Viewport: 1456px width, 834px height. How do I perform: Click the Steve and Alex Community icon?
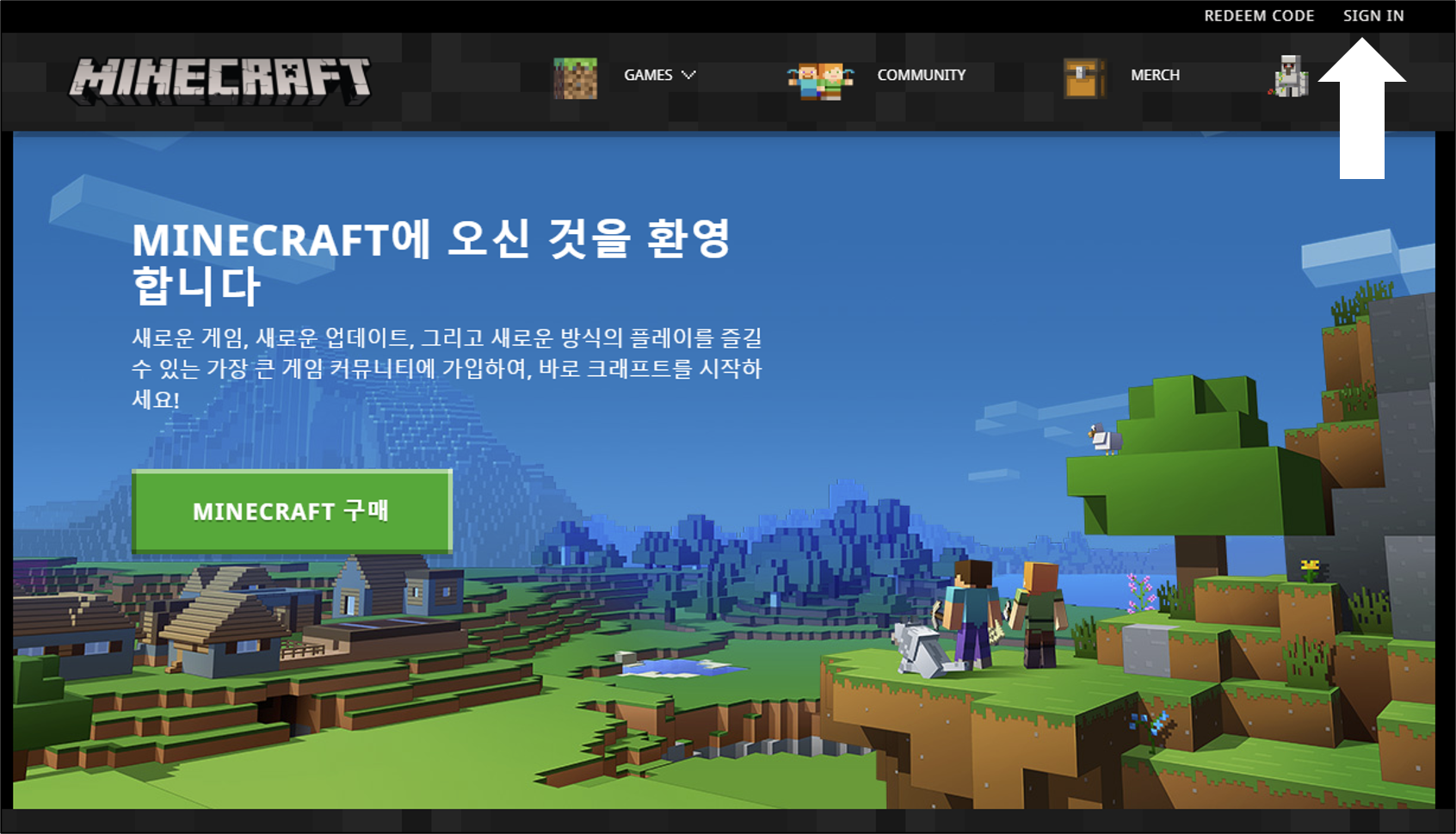pyautogui.click(x=820, y=81)
